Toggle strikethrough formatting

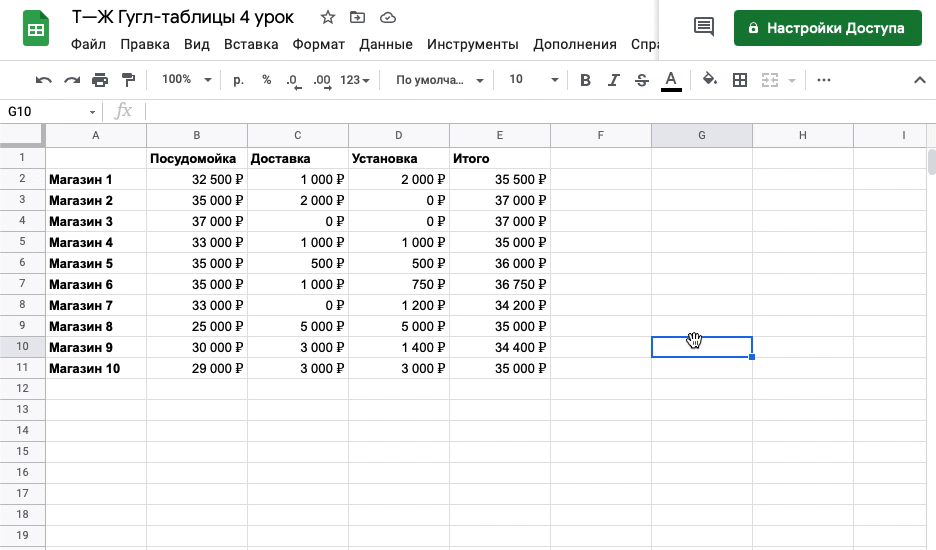pyautogui.click(x=642, y=80)
